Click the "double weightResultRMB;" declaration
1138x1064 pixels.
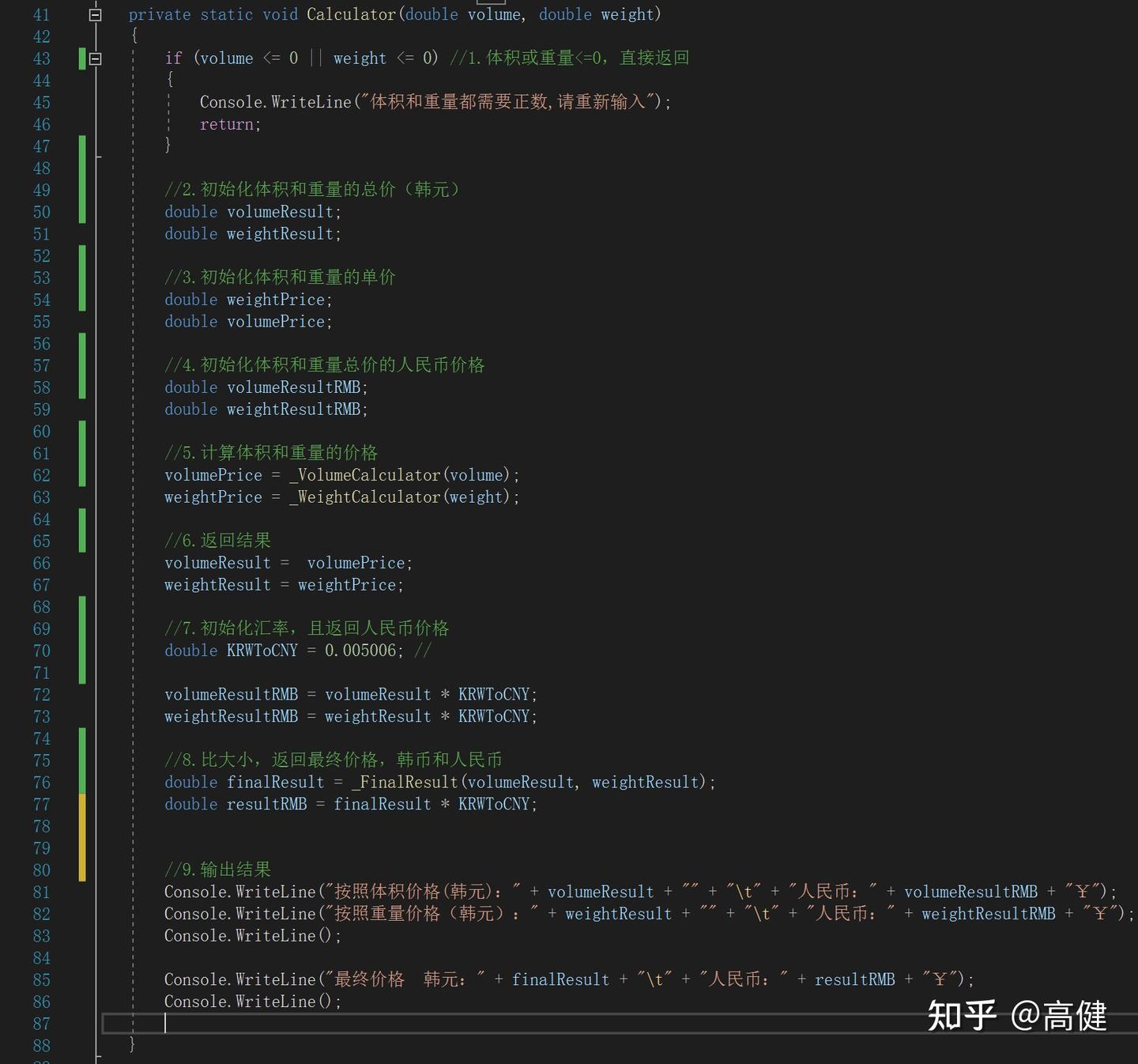coord(266,409)
